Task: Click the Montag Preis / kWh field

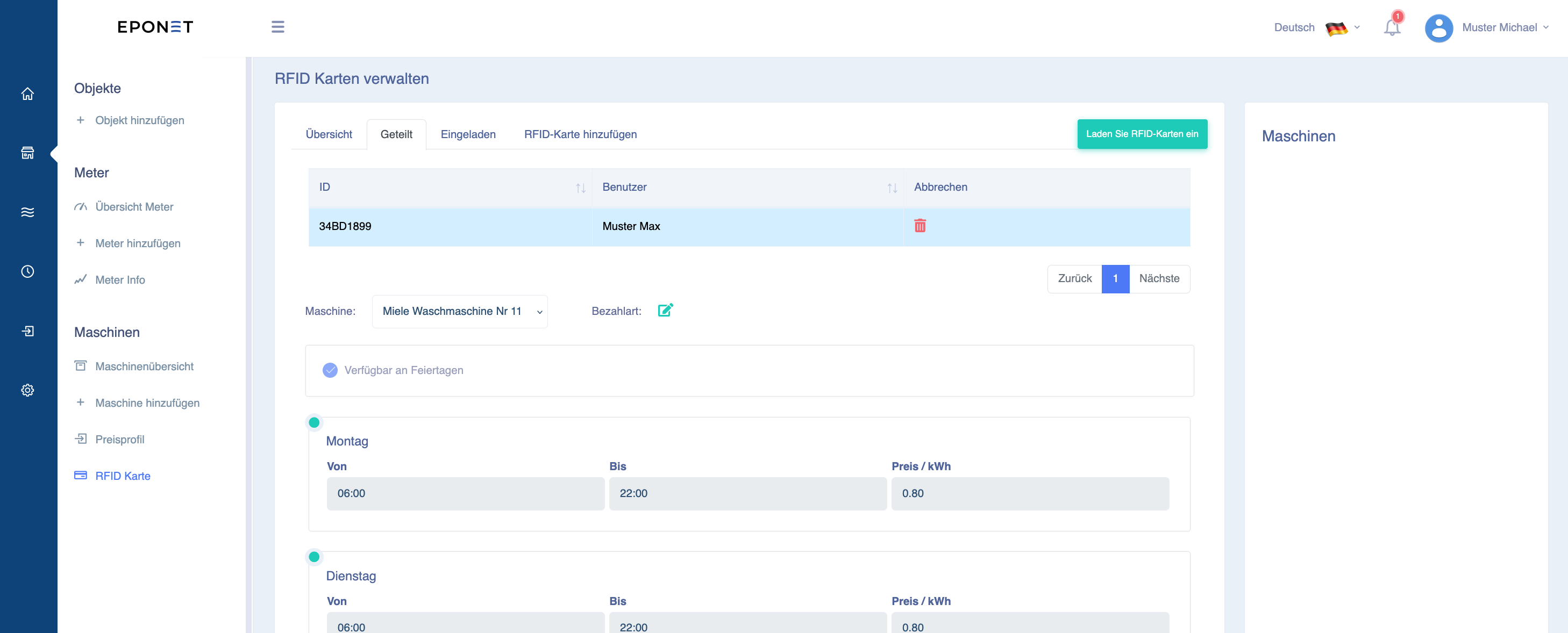Action: tap(1030, 494)
